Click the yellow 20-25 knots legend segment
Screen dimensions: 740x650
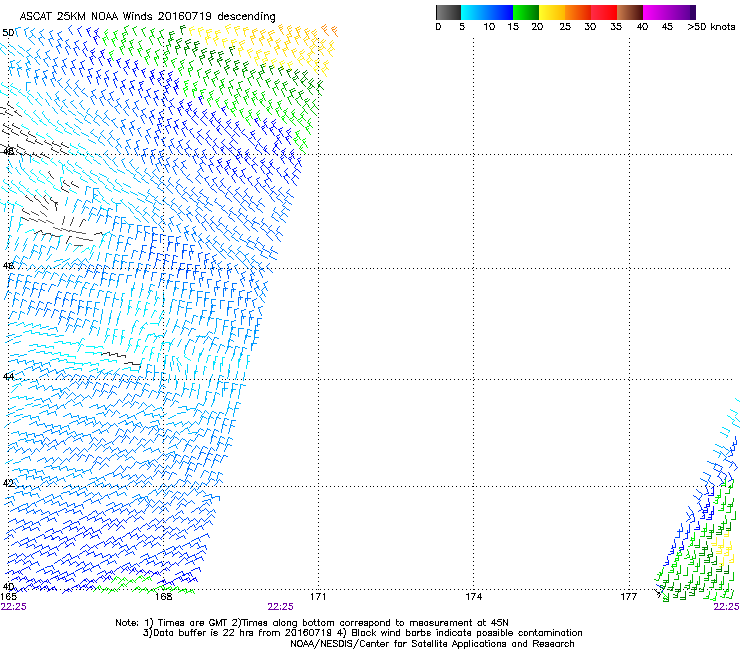click(x=552, y=12)
